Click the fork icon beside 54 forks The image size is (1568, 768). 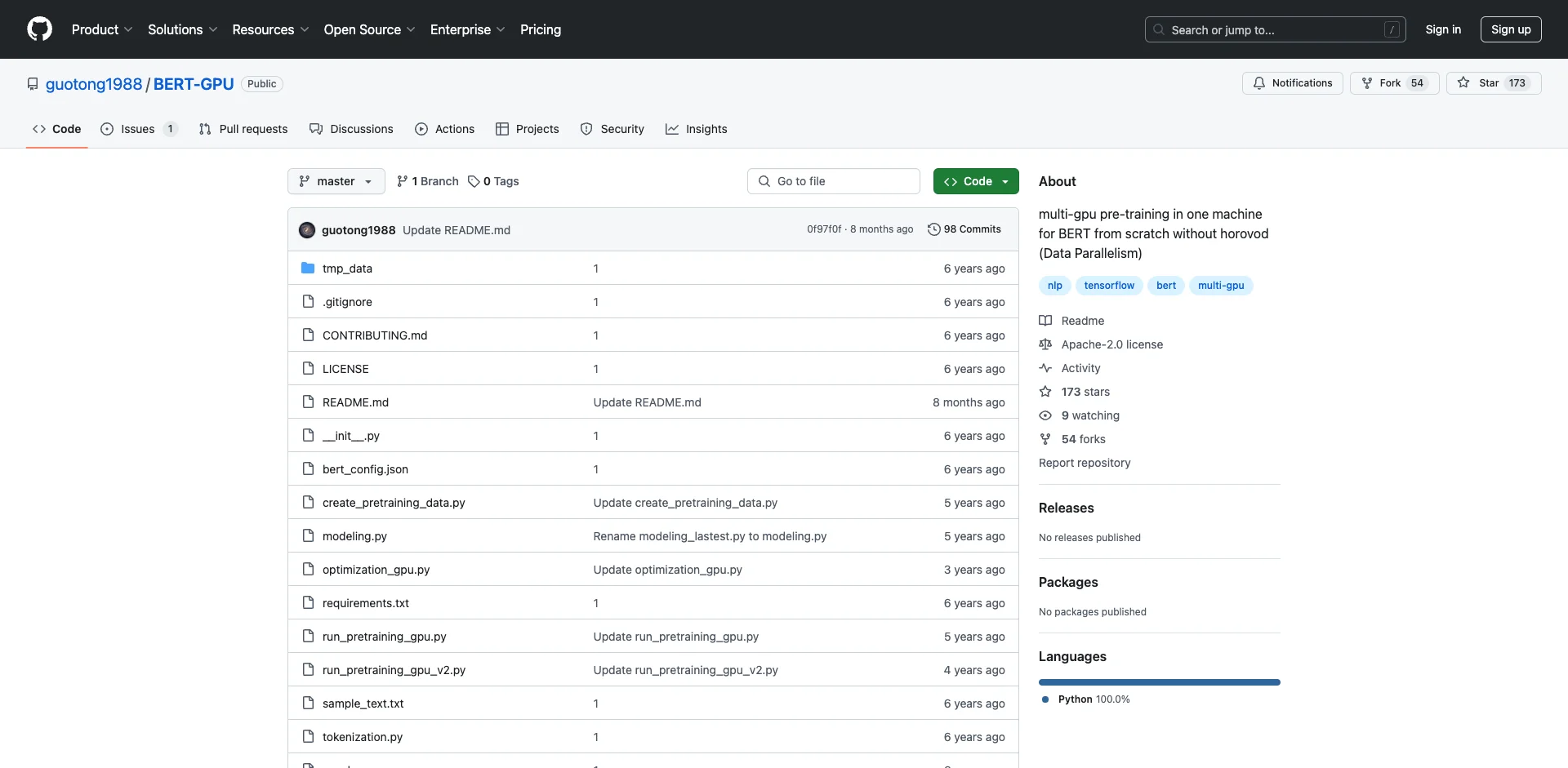(x=1045, y=439)
